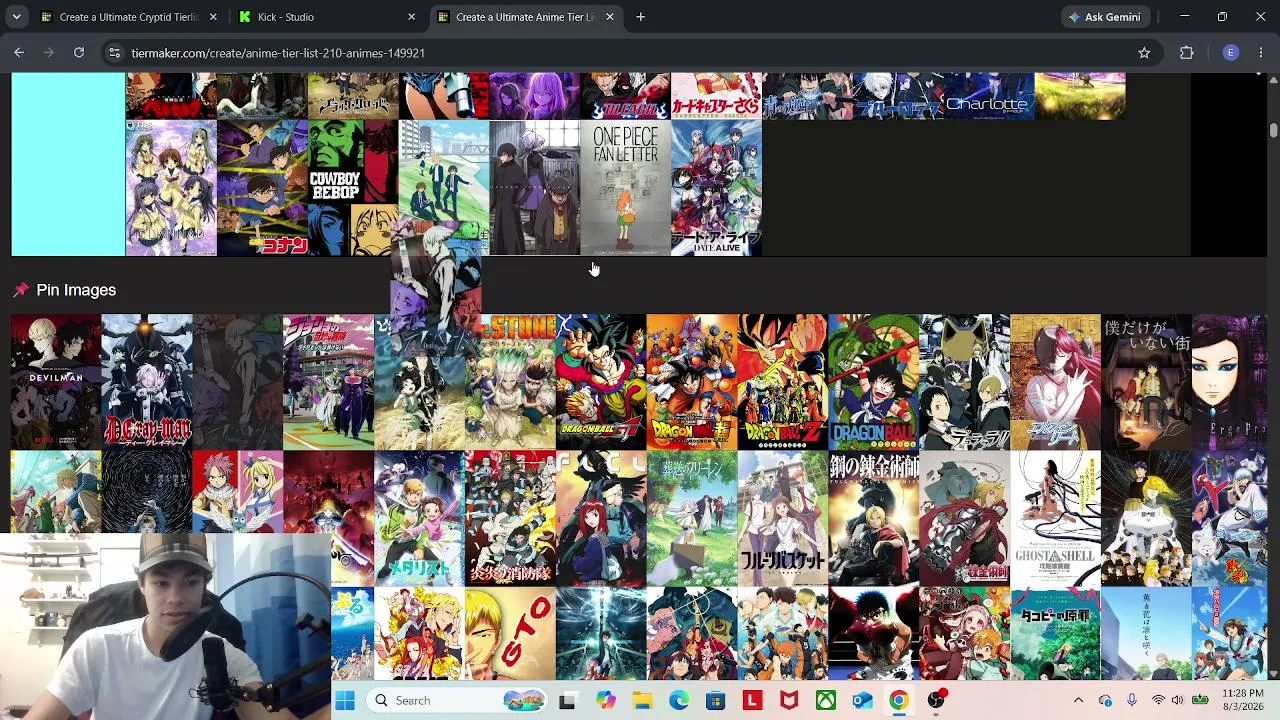
Task: Close the Kick - Studio tab
Action: (411, 17)
